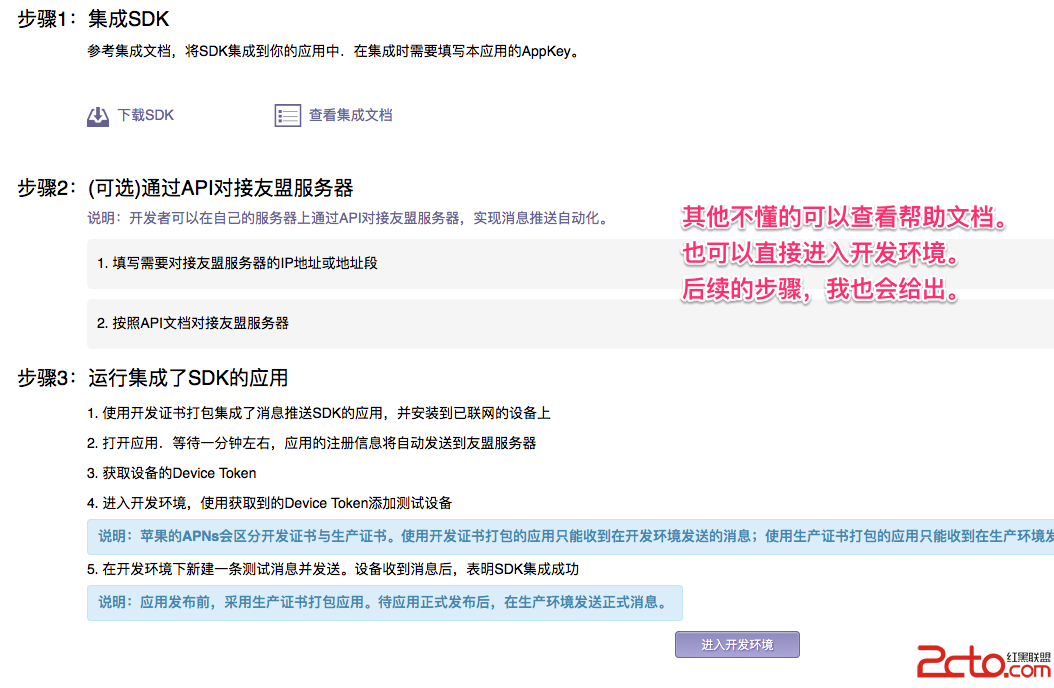The height and width of the screenshot is (688, 1054).
Task: Click the download SDK tray icon
Action: [x=98, y=116]
